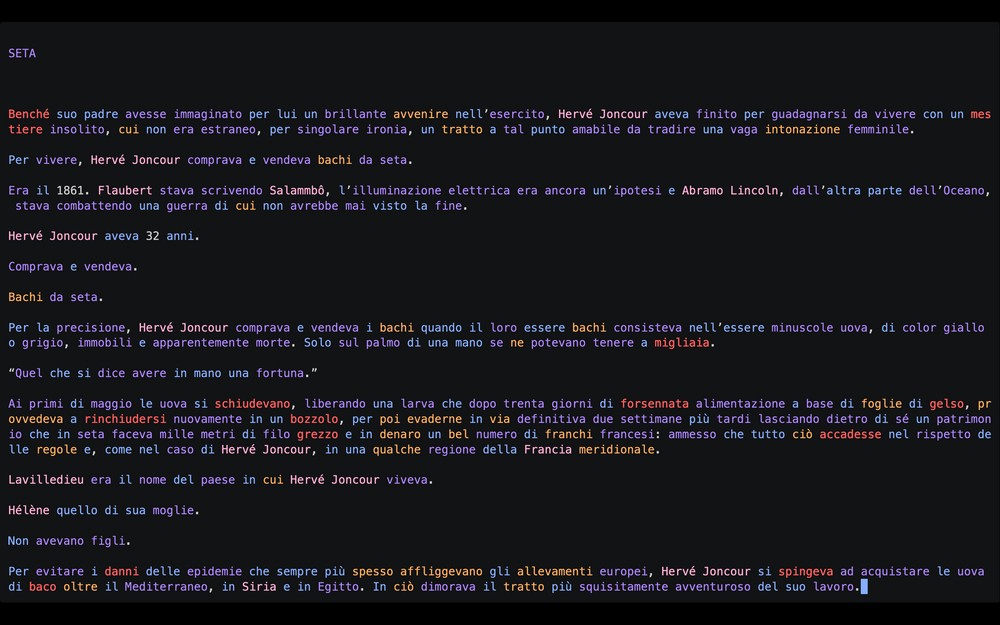The height and width of the screenshot is (625, 1000).
Task: Click the red word "accadesse"
Action: [850, 434]
